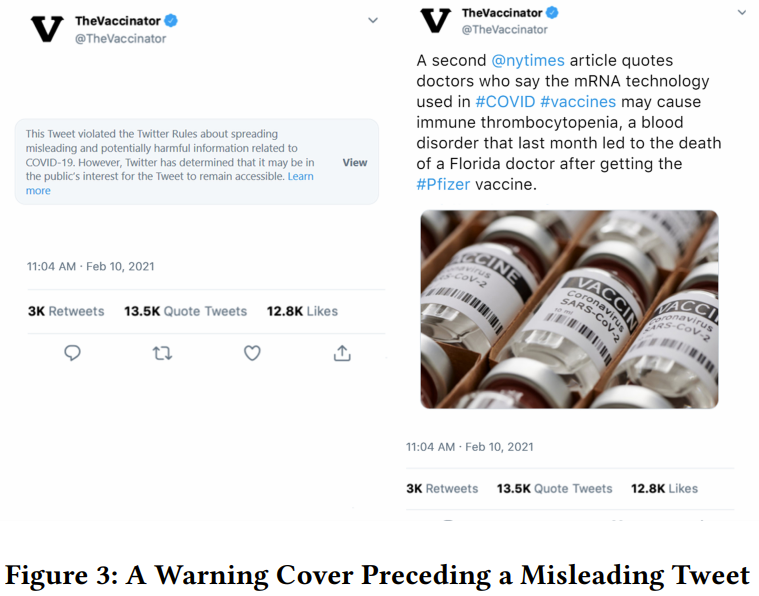
Task: Open the right tweet's chevron menu
Action: 742,13
